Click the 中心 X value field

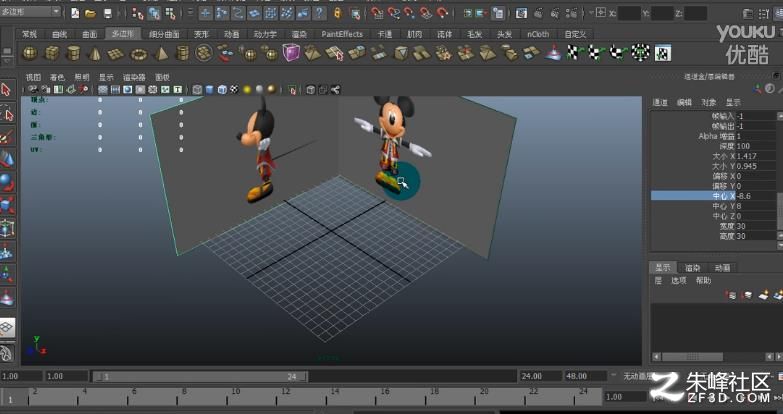pyautogui.click(x=756, y=196)
